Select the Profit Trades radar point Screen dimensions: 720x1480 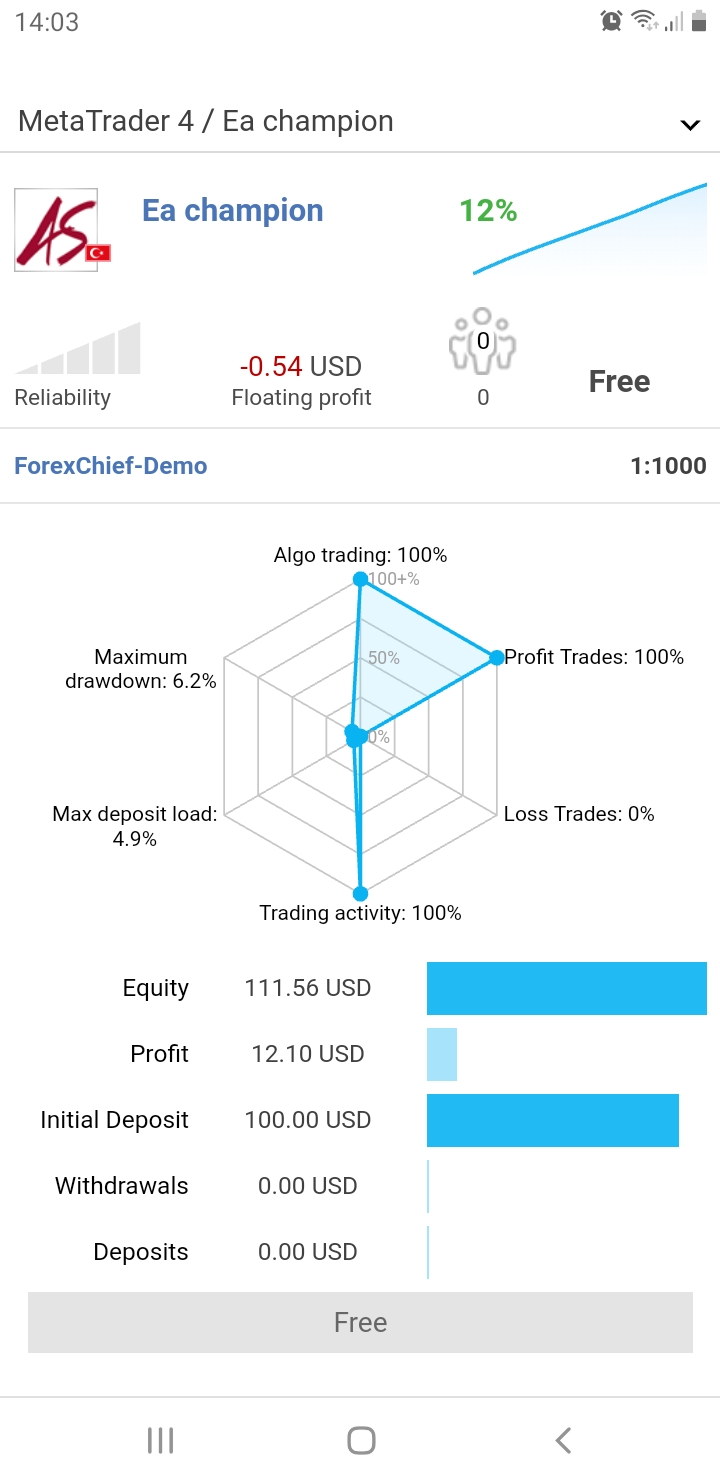pos(496,657)
